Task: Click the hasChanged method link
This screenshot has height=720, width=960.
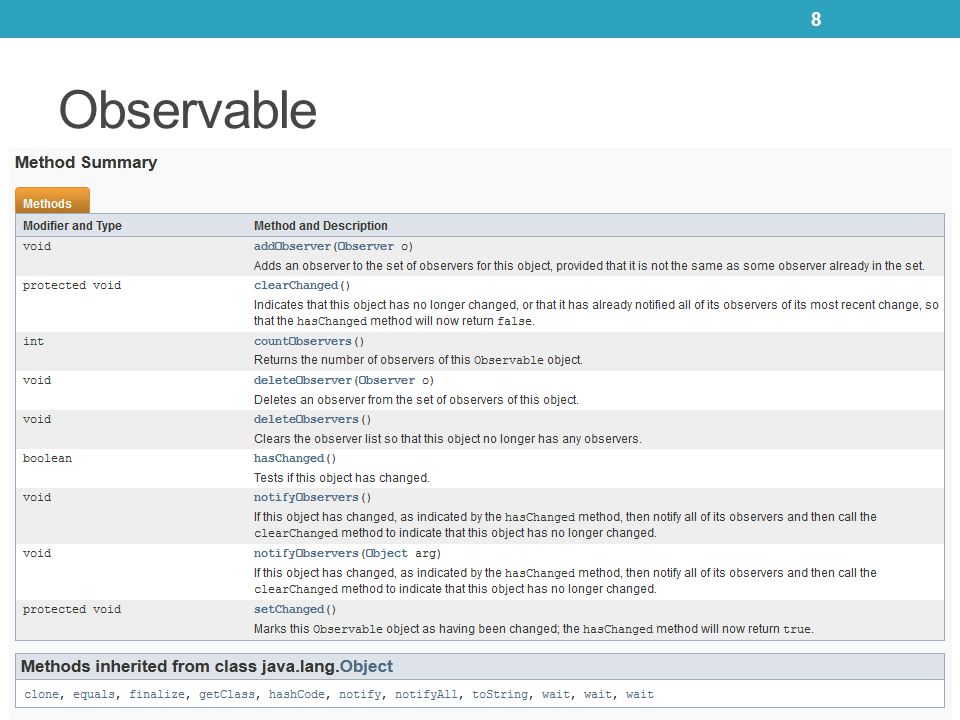Action: [289, 459]
